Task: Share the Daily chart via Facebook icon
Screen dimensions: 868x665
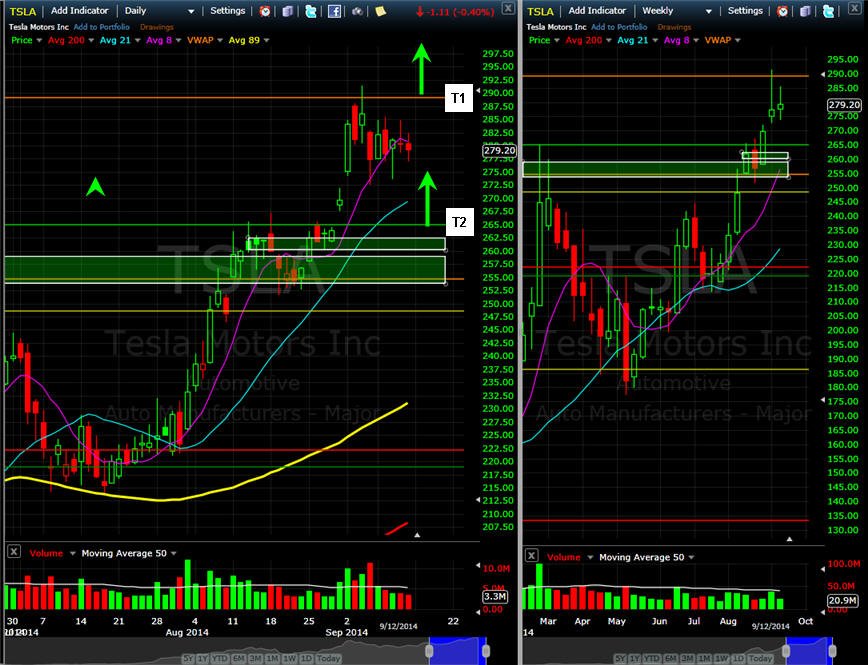Action: point(334,11)
